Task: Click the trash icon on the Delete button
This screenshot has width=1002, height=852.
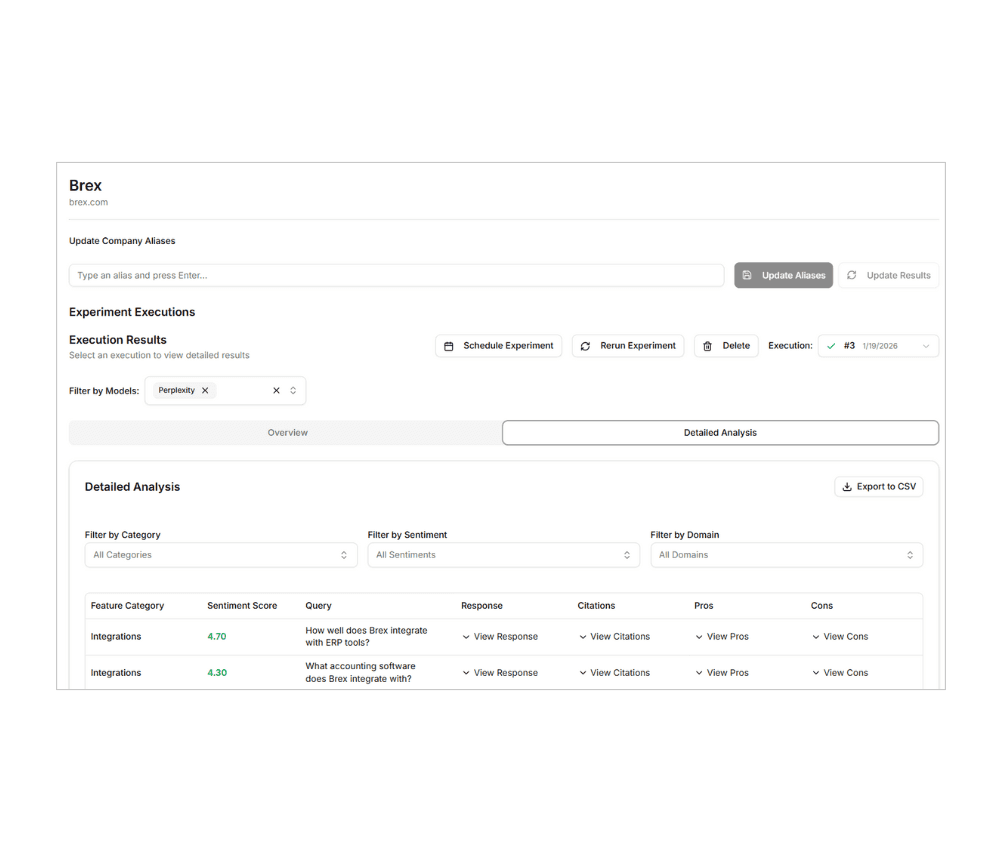Action: (707, 345)
